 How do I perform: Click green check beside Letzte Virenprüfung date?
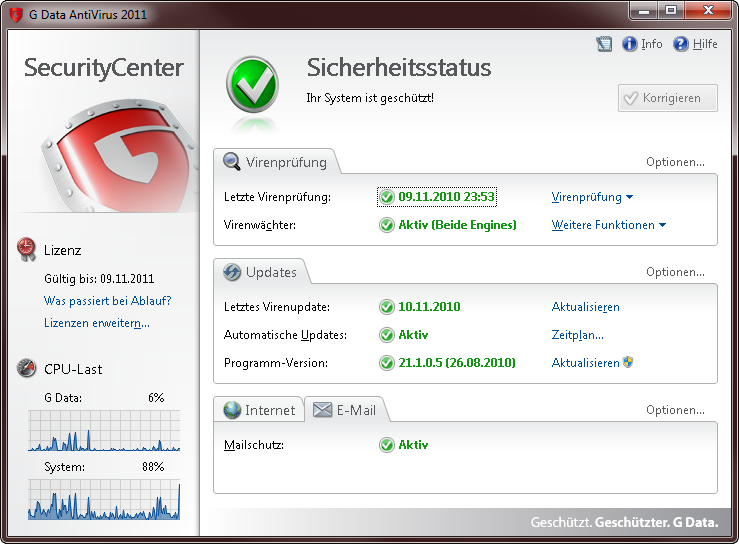coord(387,197)
